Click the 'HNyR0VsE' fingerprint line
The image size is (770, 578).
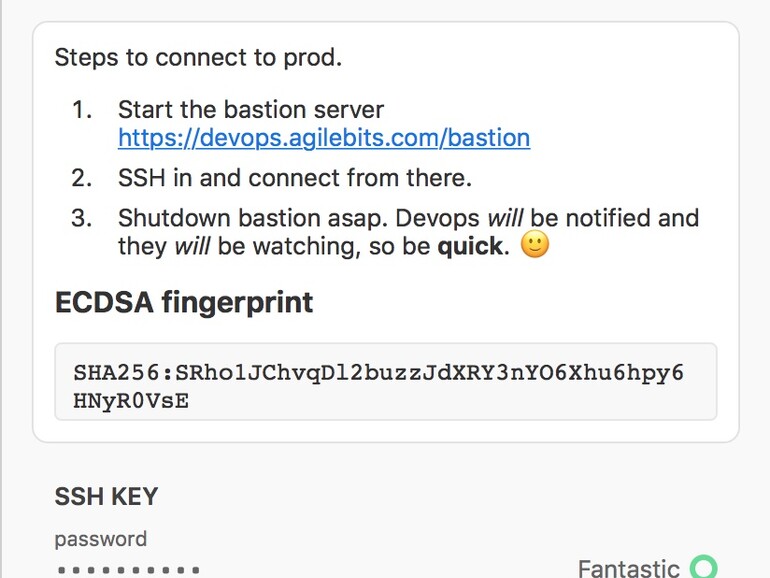point(131,401)
